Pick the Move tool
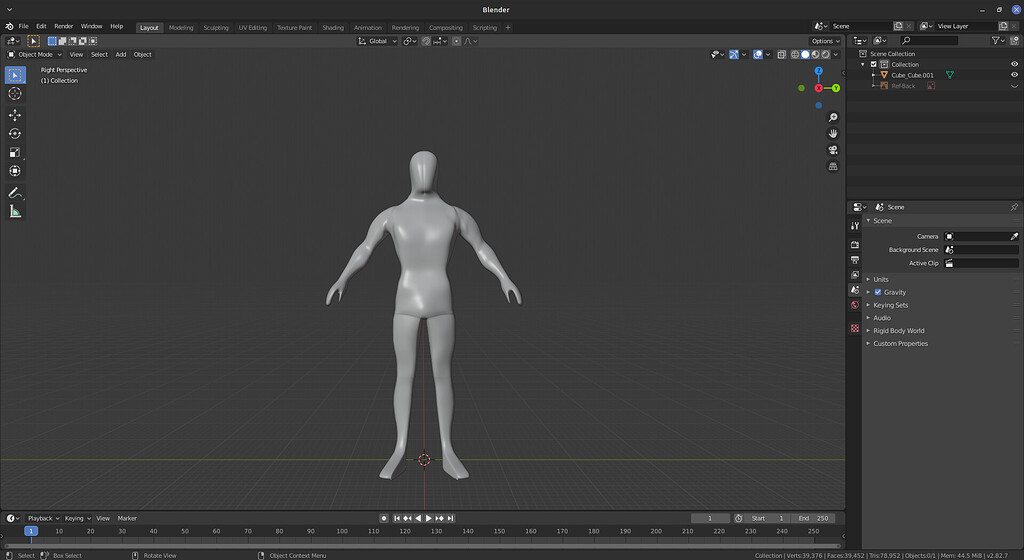Screen dimensions: 1024x560 tap(15, 116)
